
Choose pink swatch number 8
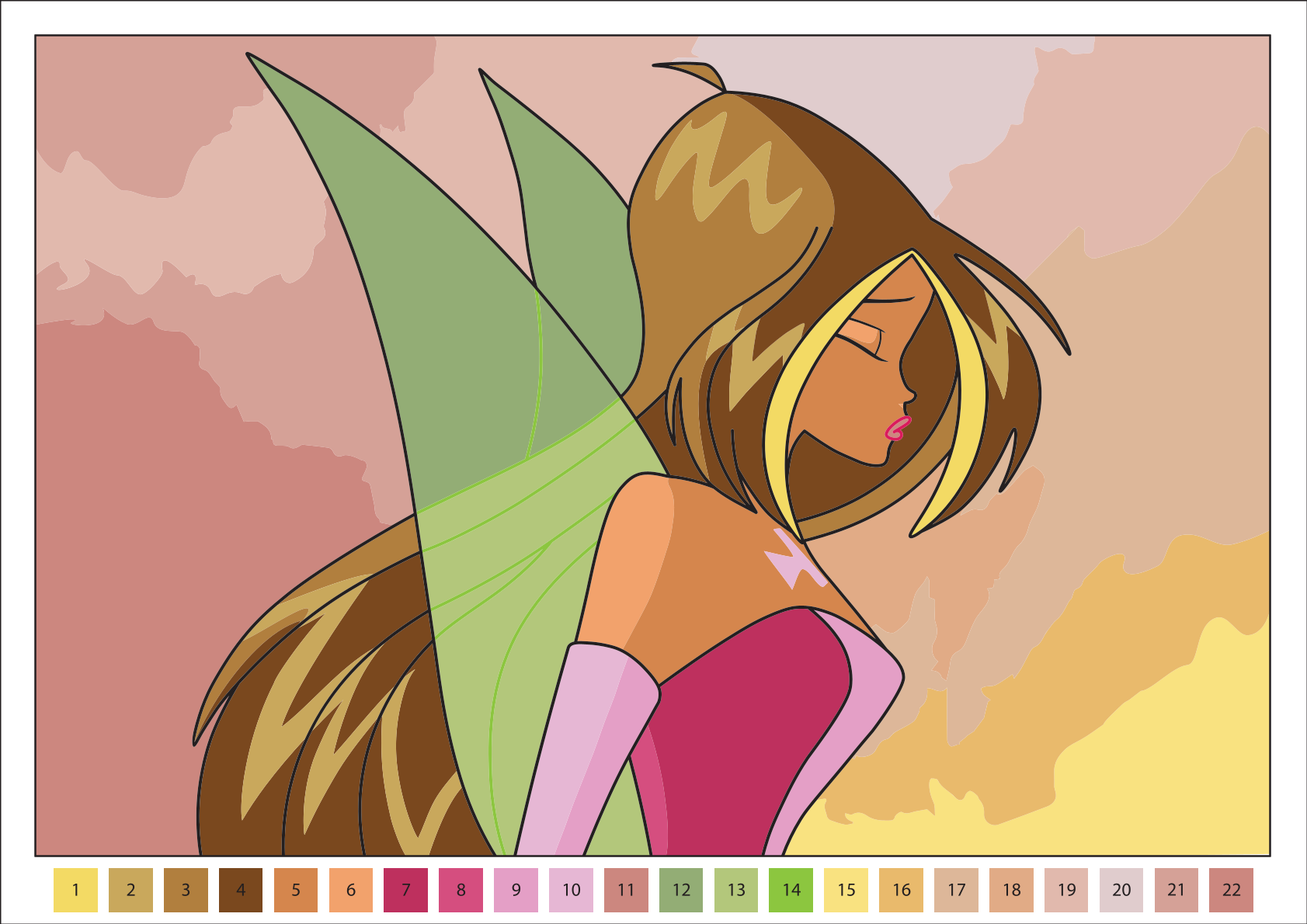click(461, 890)
